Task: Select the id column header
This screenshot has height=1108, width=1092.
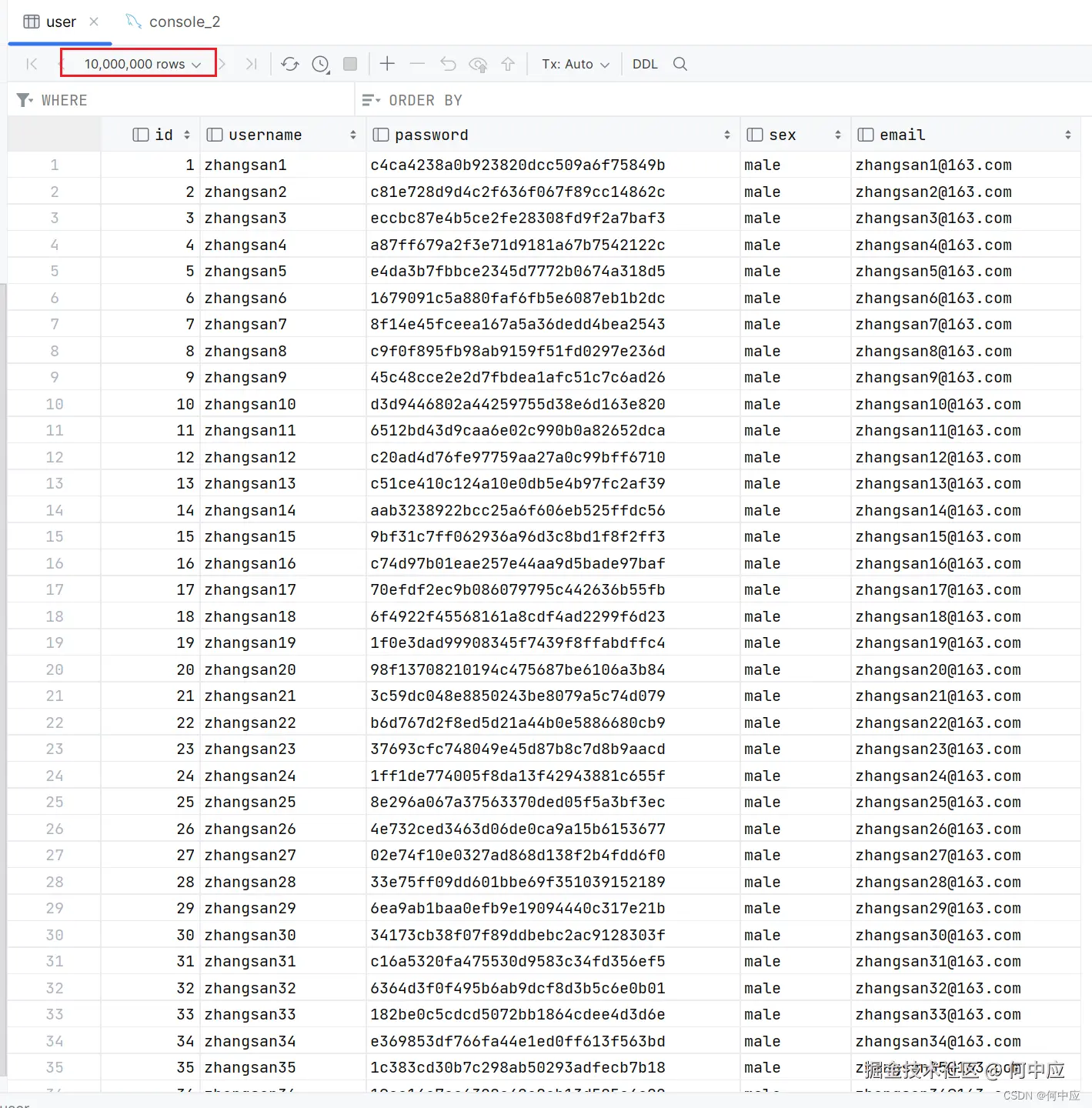Action: 151,135
